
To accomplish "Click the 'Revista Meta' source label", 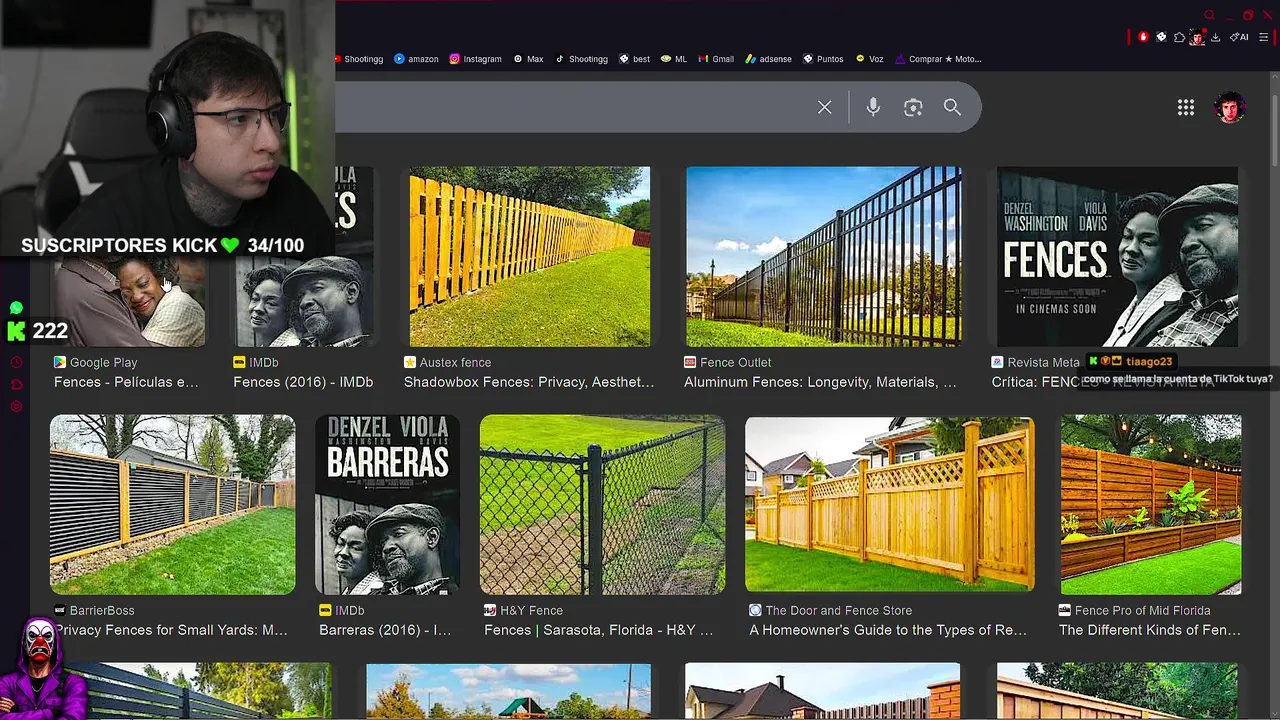I will tap(1043, 363).
